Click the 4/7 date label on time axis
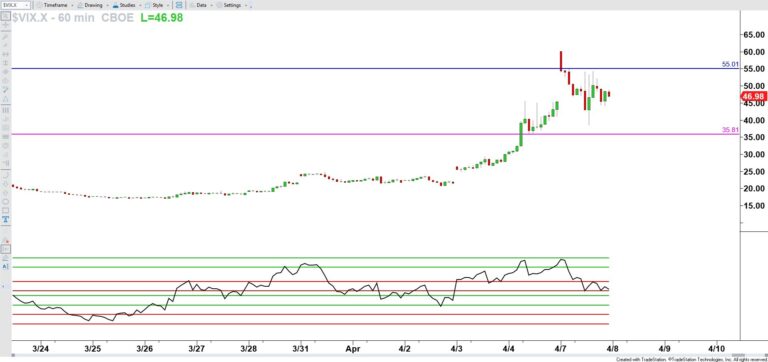 (560, 349)
